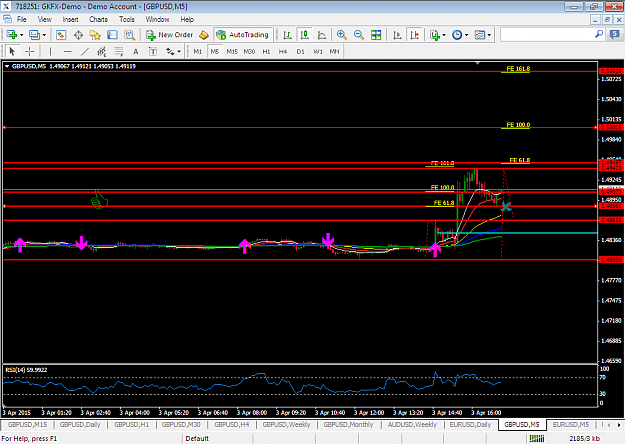Screen dimensions: 625x444
Task: Switch chart to Candlesticks mode
Action: [x=305, y=35]
